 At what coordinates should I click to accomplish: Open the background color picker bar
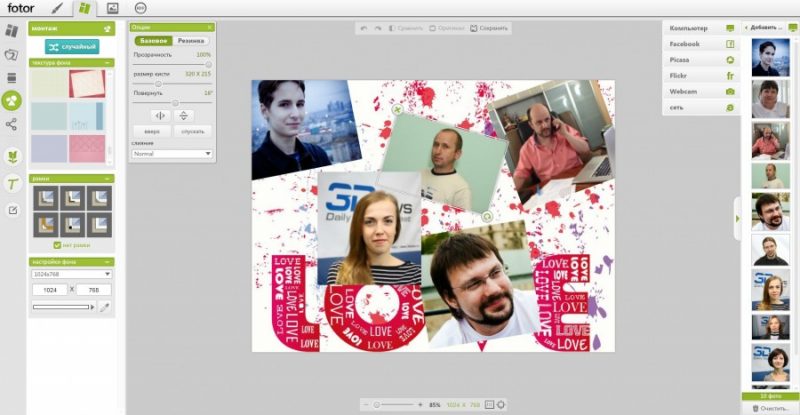click(x=63, y=307)
